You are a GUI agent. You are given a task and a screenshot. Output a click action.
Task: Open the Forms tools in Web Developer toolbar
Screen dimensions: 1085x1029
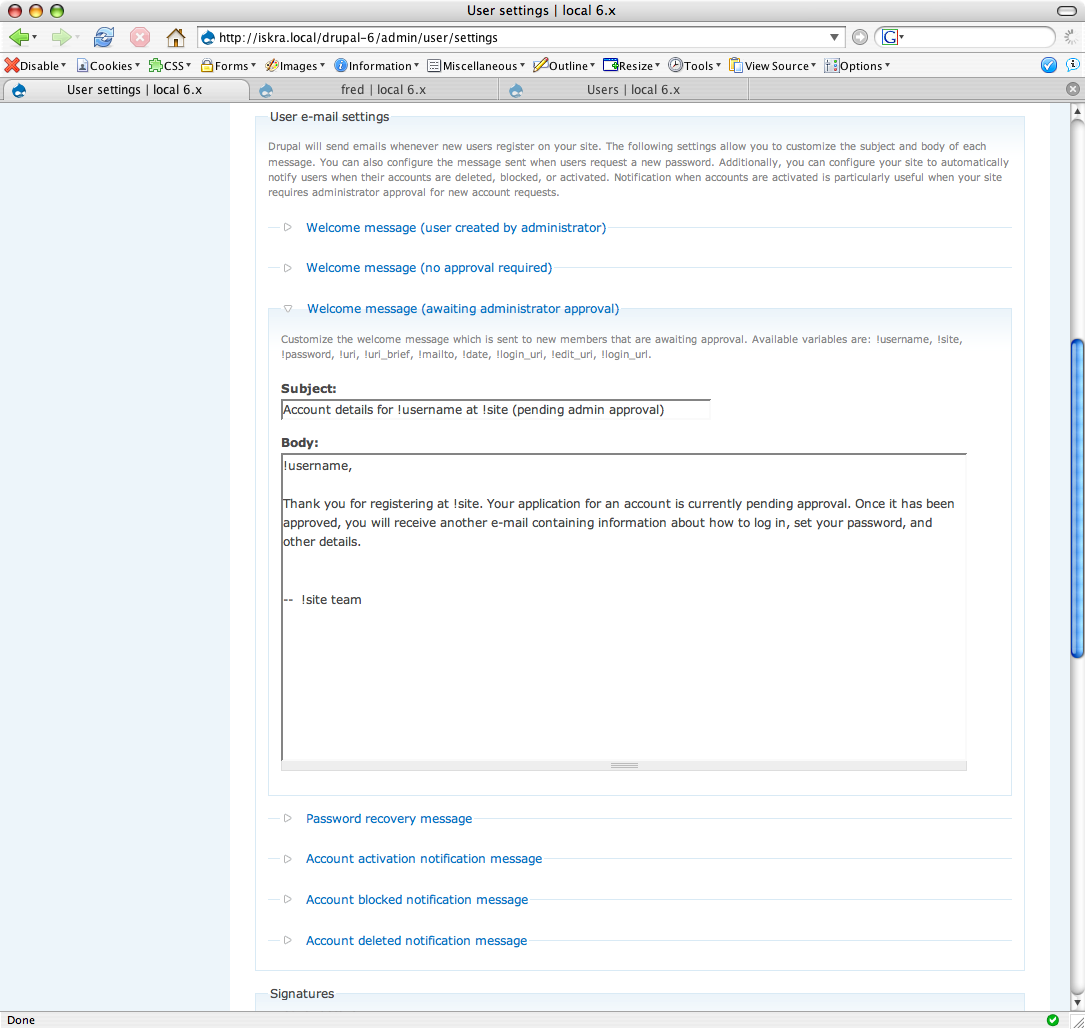[228, 65]
